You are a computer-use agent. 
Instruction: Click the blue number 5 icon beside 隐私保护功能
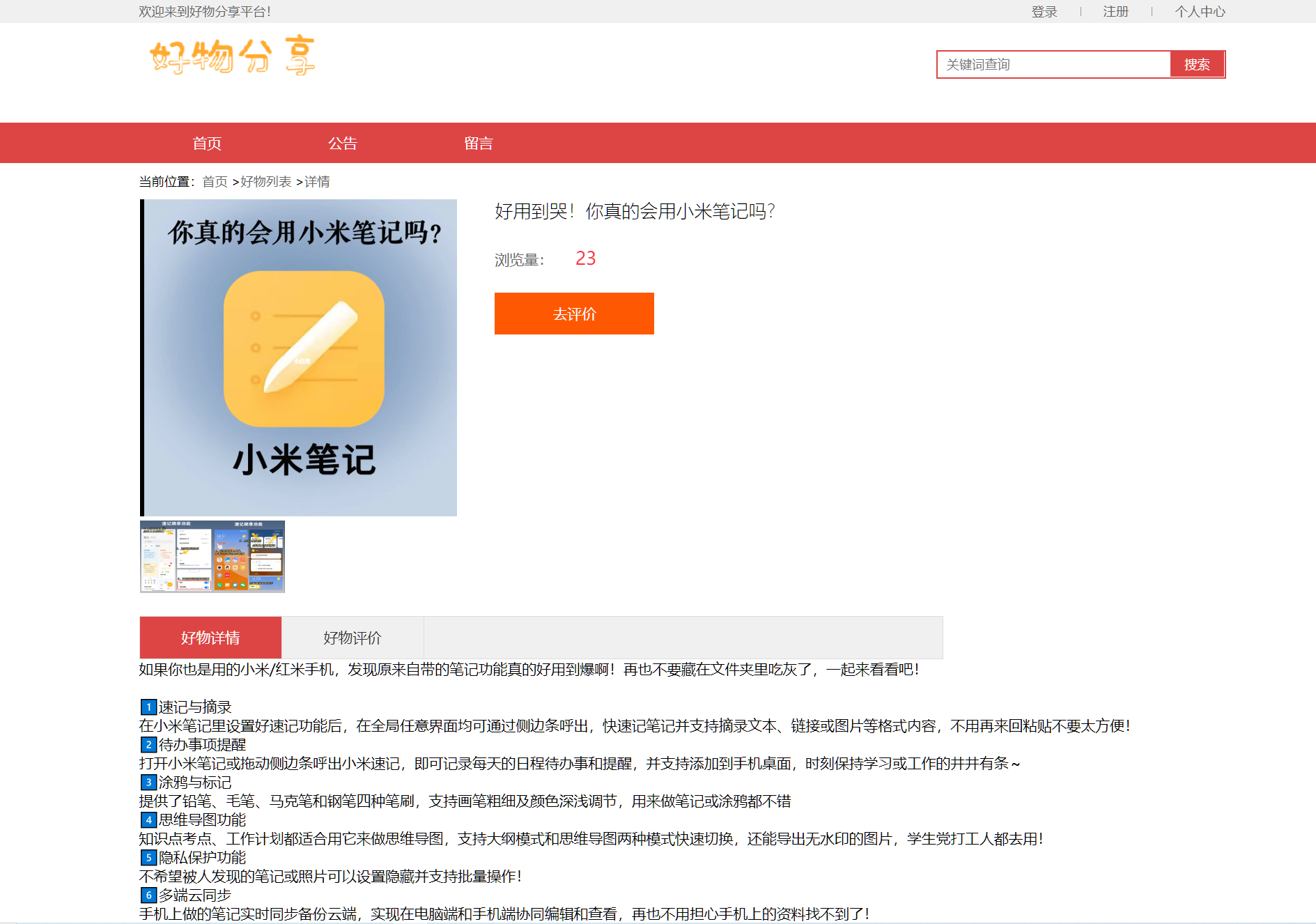click(x=148, y=858)
